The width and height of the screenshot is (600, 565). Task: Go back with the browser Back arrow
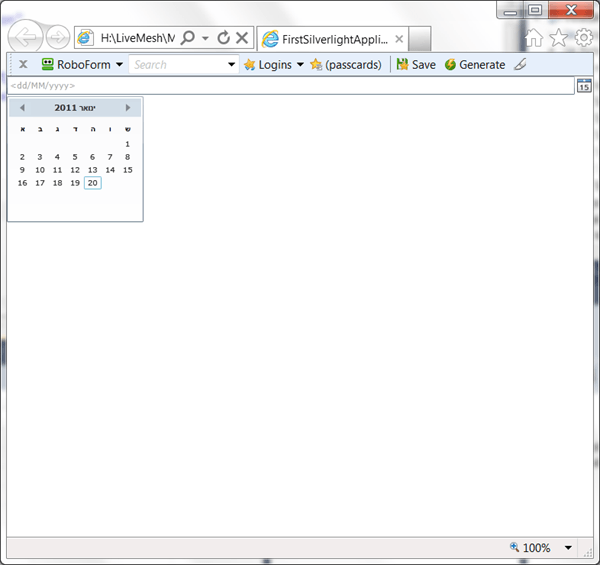pos(25,37)
